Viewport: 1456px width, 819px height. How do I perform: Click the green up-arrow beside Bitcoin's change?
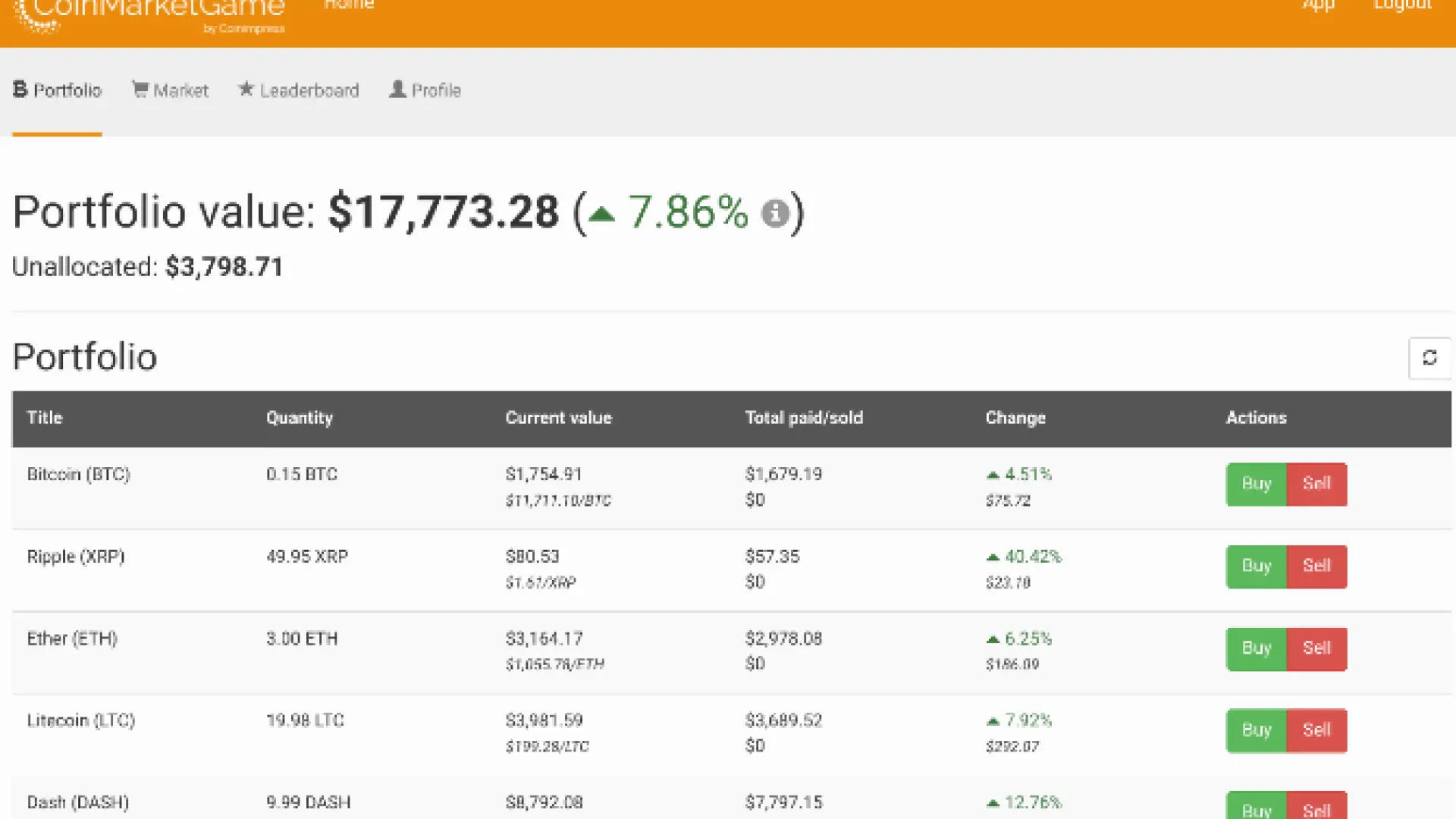click(x=993, y=474)
